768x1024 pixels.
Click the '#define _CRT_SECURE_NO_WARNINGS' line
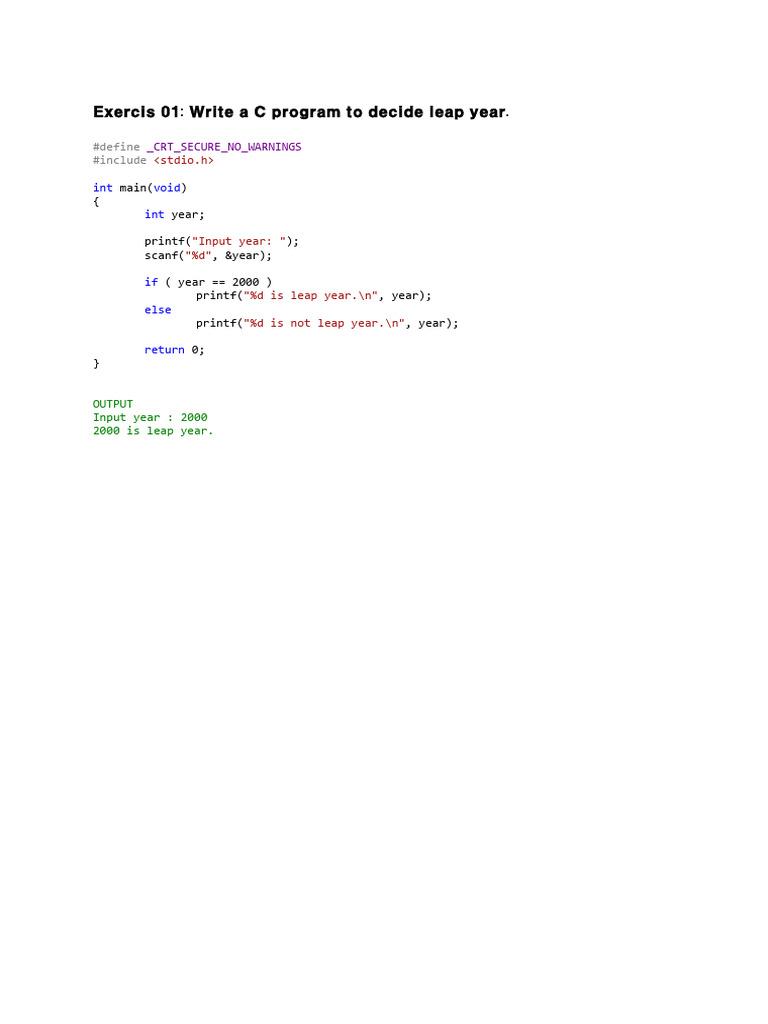tap(197, 147)
